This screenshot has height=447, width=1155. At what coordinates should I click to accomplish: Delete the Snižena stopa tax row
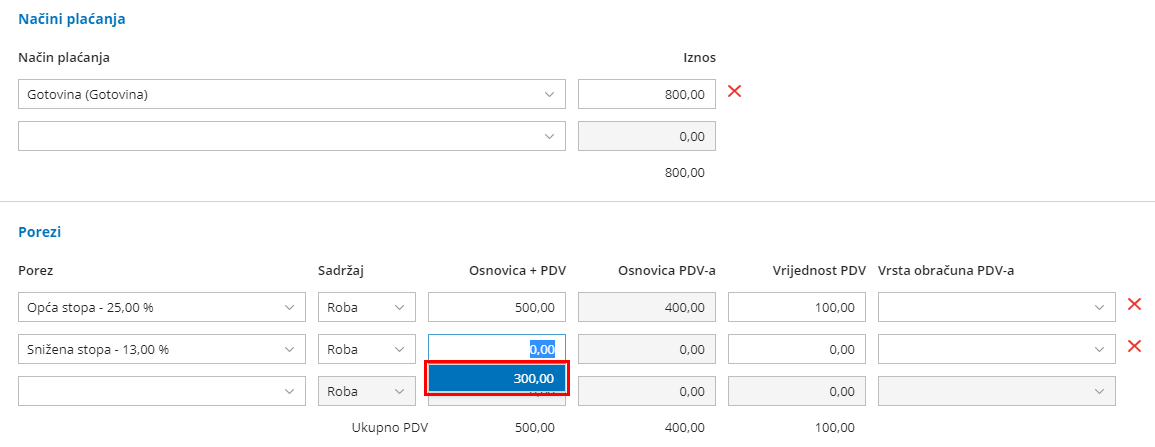click(1134, 347)
